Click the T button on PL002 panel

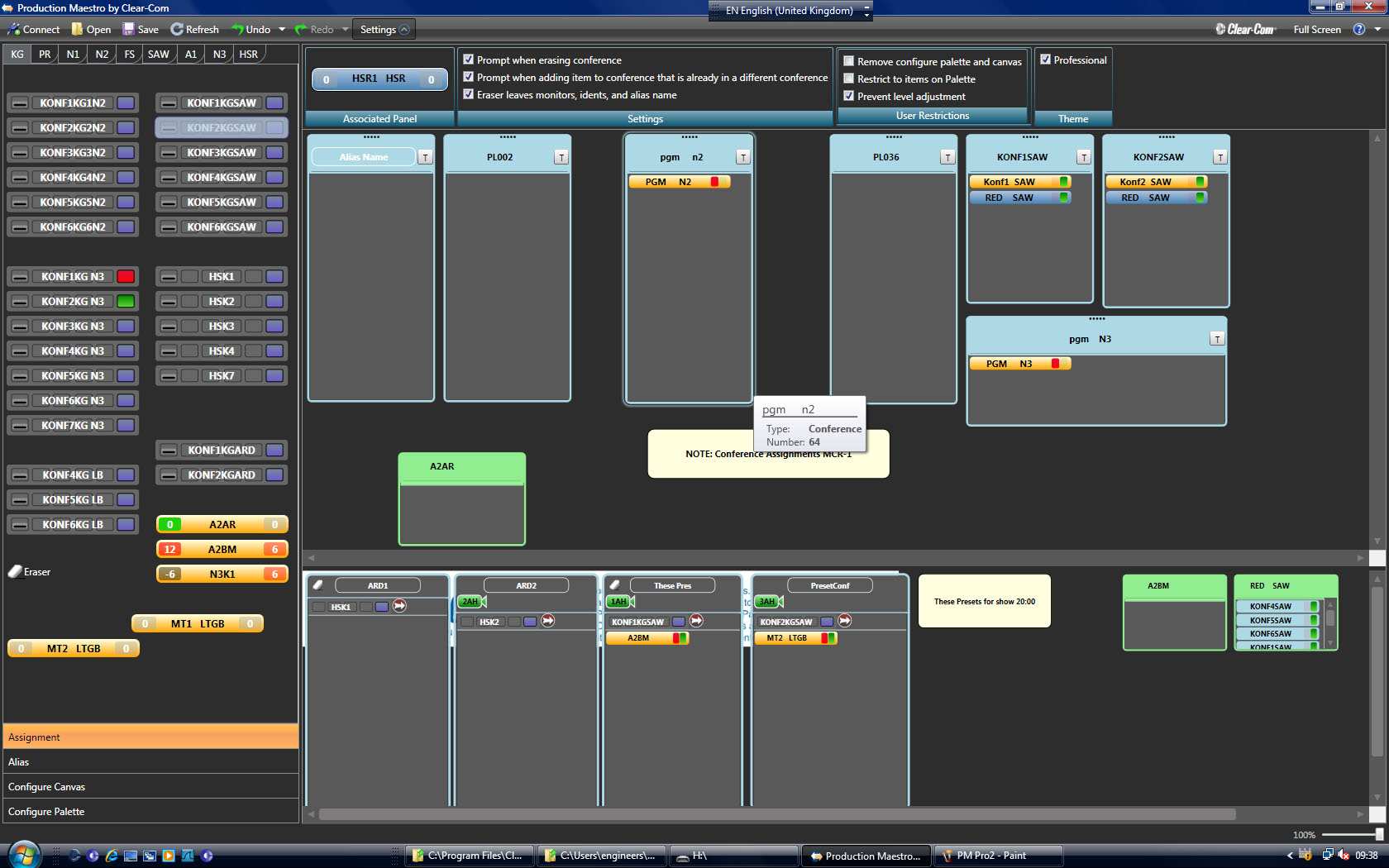pyautogui.click(x=561, y=157)
